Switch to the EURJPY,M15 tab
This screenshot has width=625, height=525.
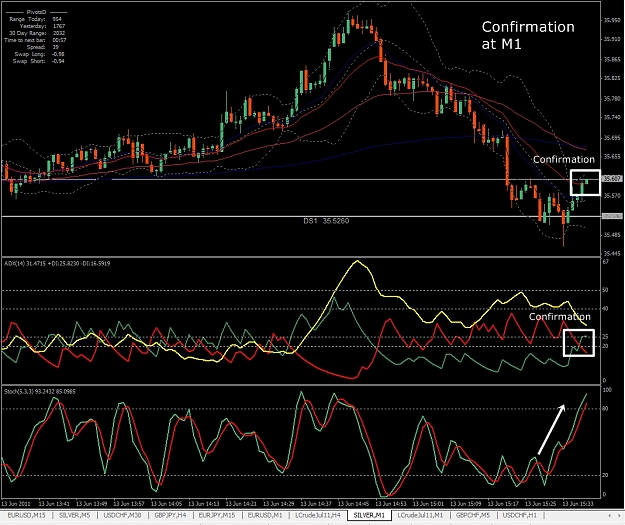click(217, 515)
